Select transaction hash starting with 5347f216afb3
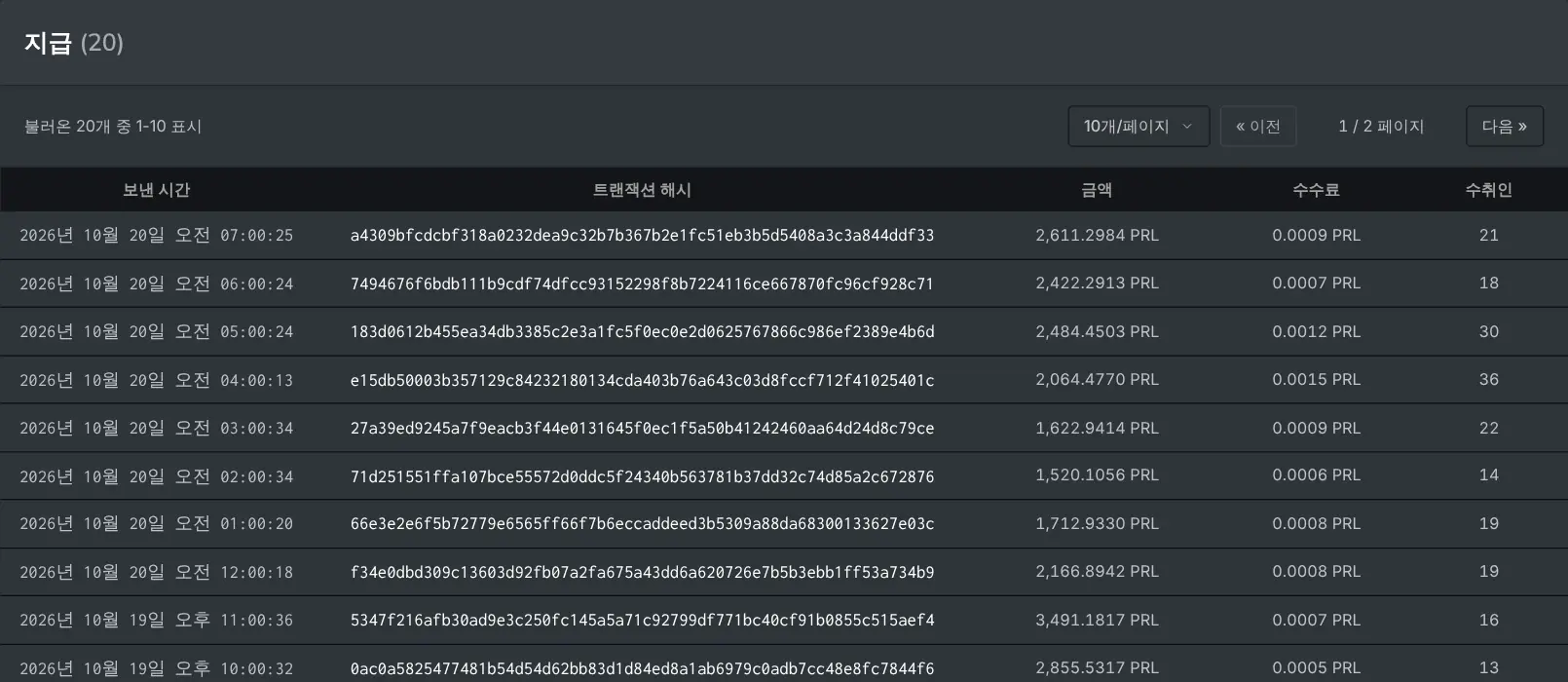This screenshot has width=1568, height=682. point(642,620)
